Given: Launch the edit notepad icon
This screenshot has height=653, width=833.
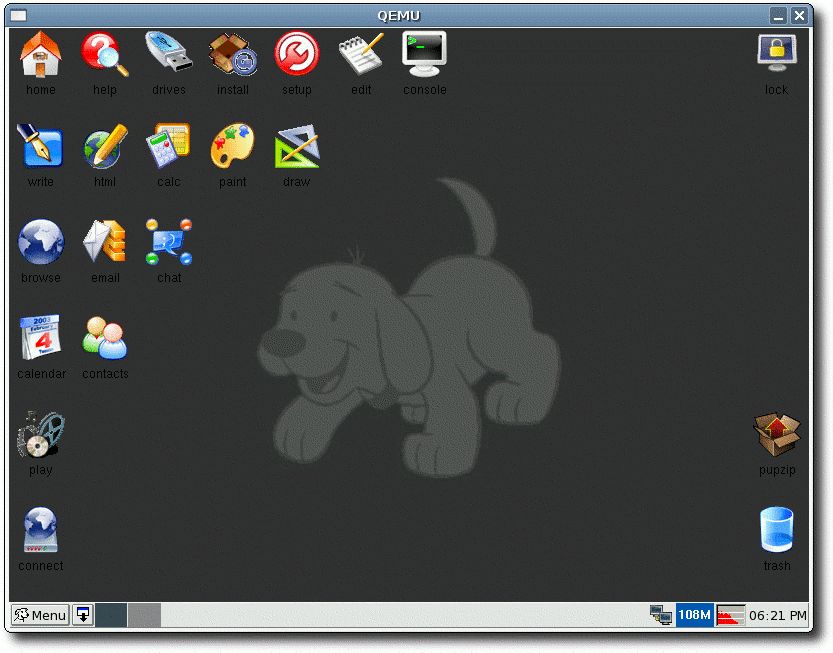Looking at the screenshot, I should point(361,53).
